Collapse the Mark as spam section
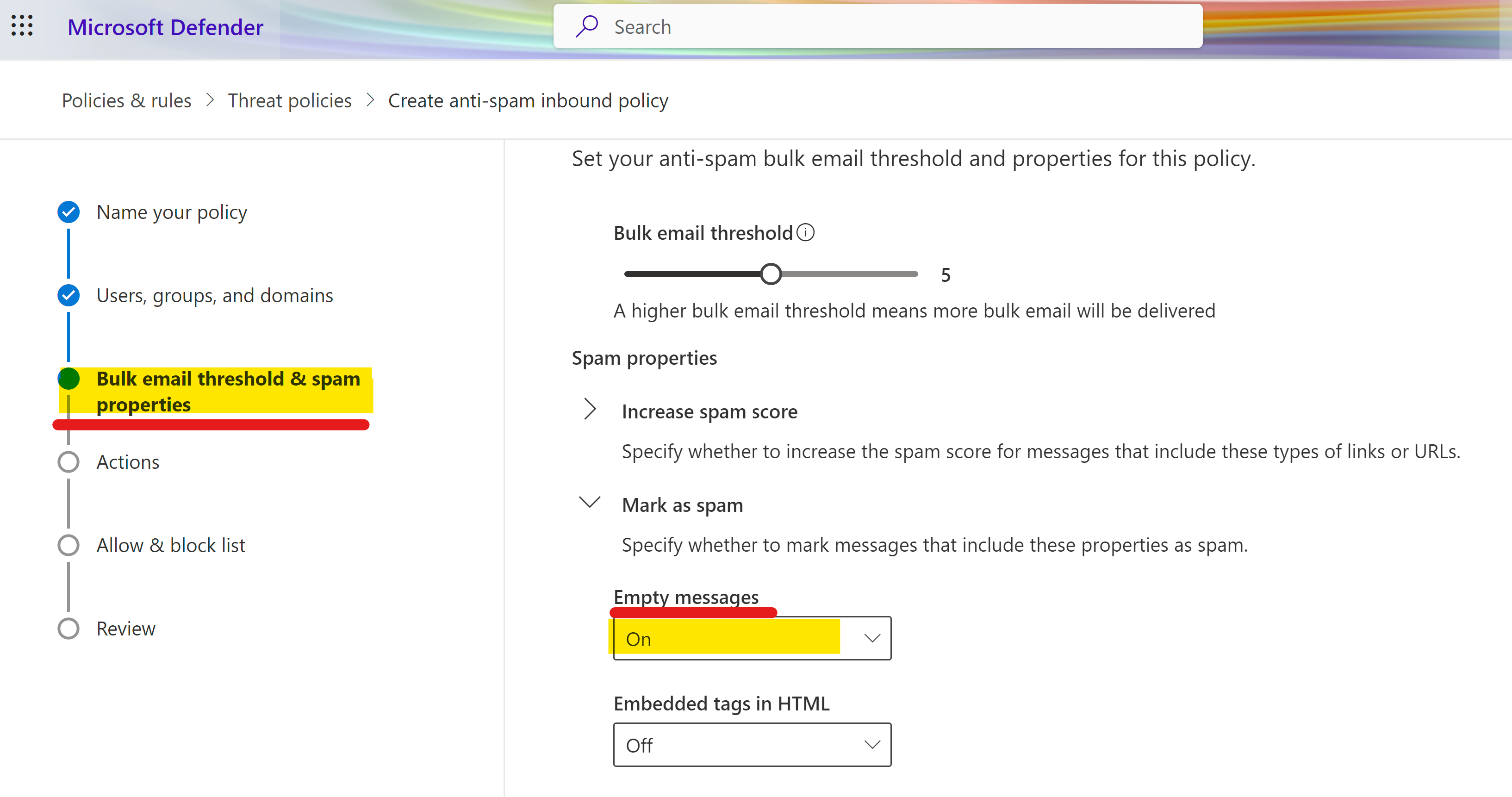 pos(590,502)
